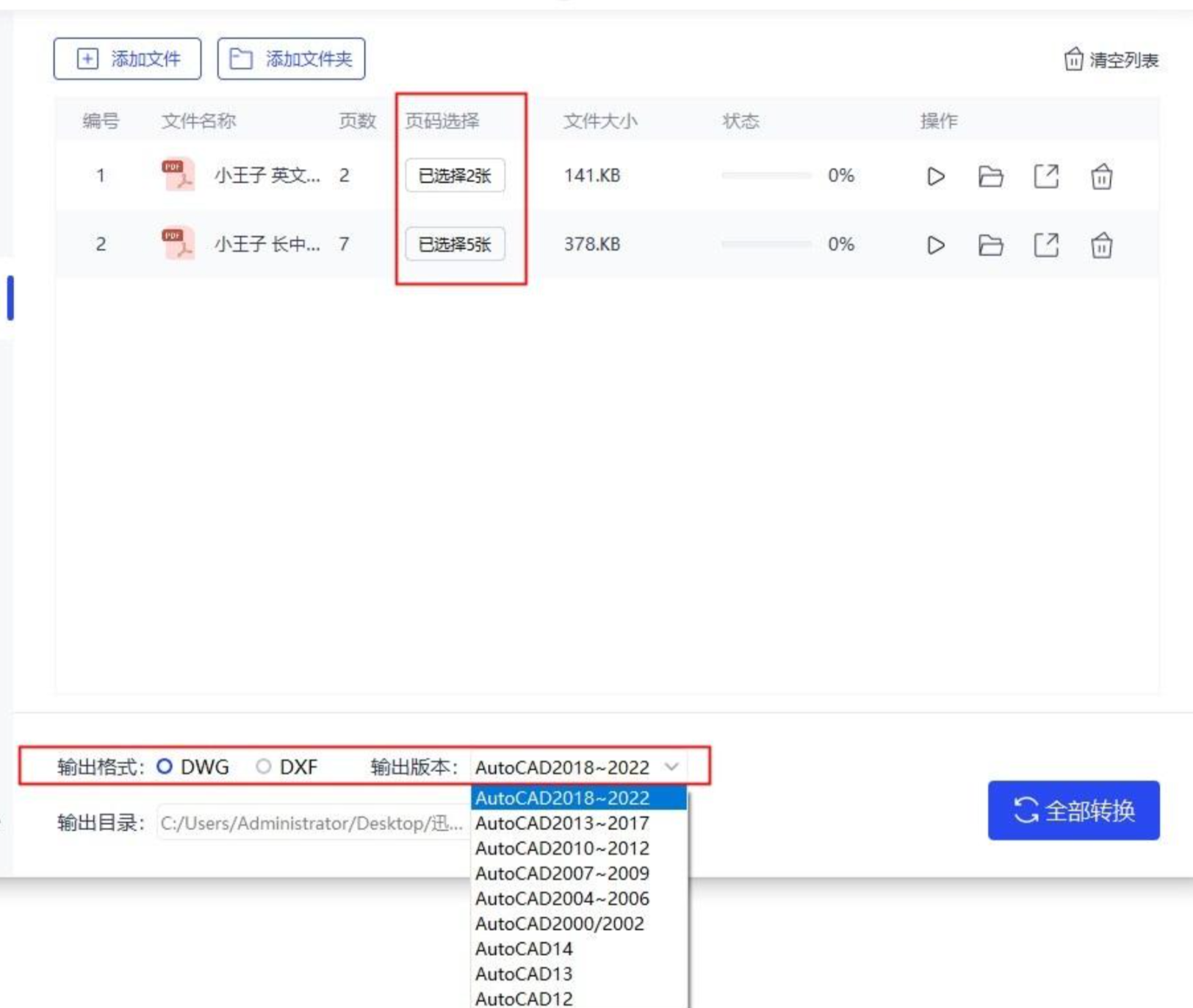Select DWG output format radio button
This screenshot has height=1008, width=1193.
pyautogui.click(x=165, y=766)
